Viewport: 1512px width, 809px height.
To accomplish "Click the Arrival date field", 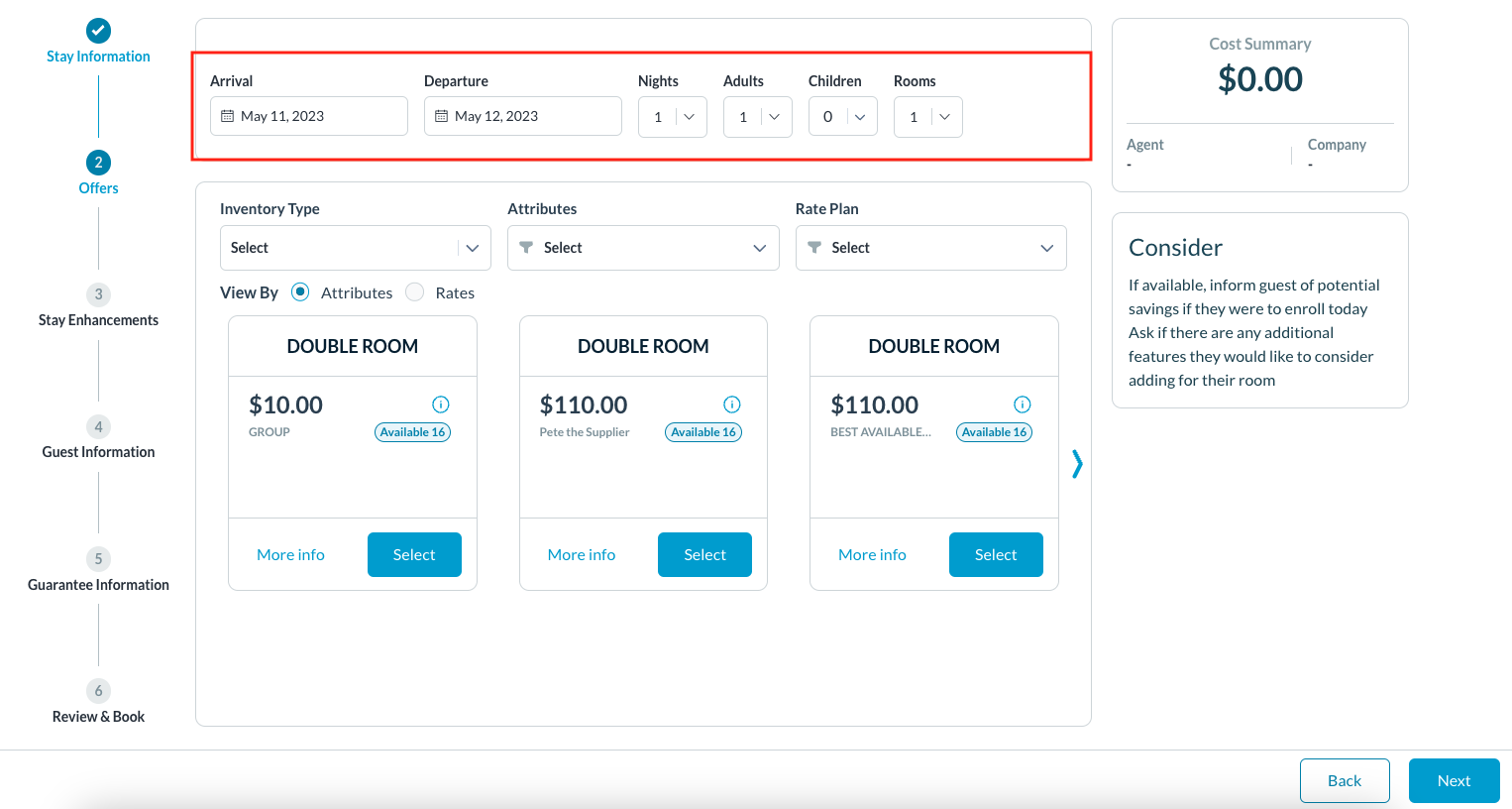I will pyautogui.click(x=309, y=116).
